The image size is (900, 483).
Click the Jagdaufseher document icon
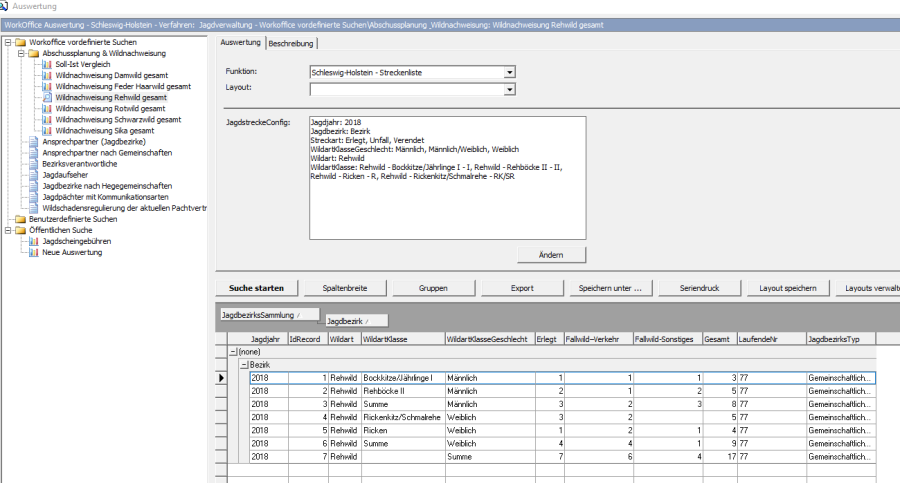coord(34,175)
